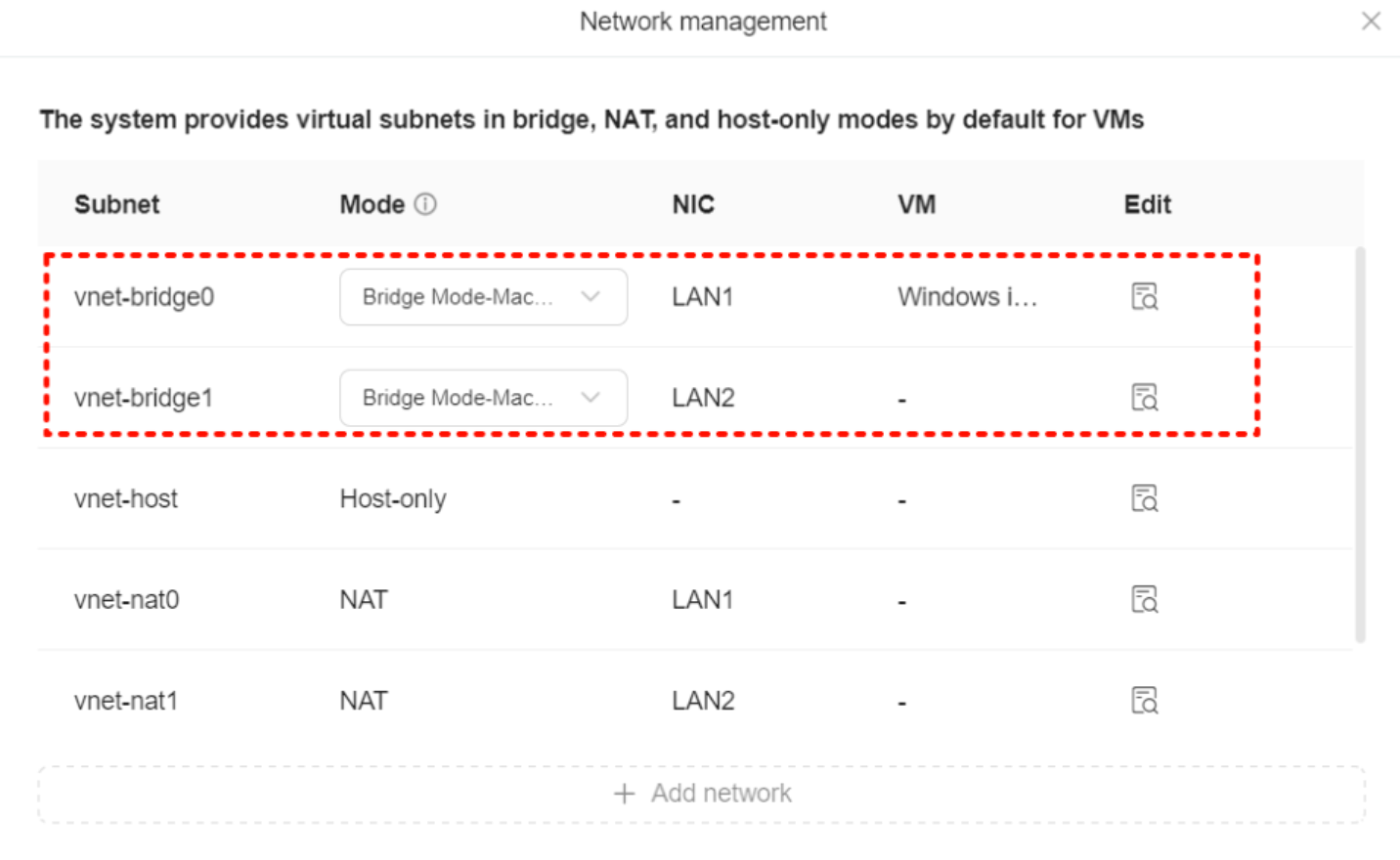Open the edit icon for vnet-host
This screenshot has height=860, width=1400.
click(1144, 498)
